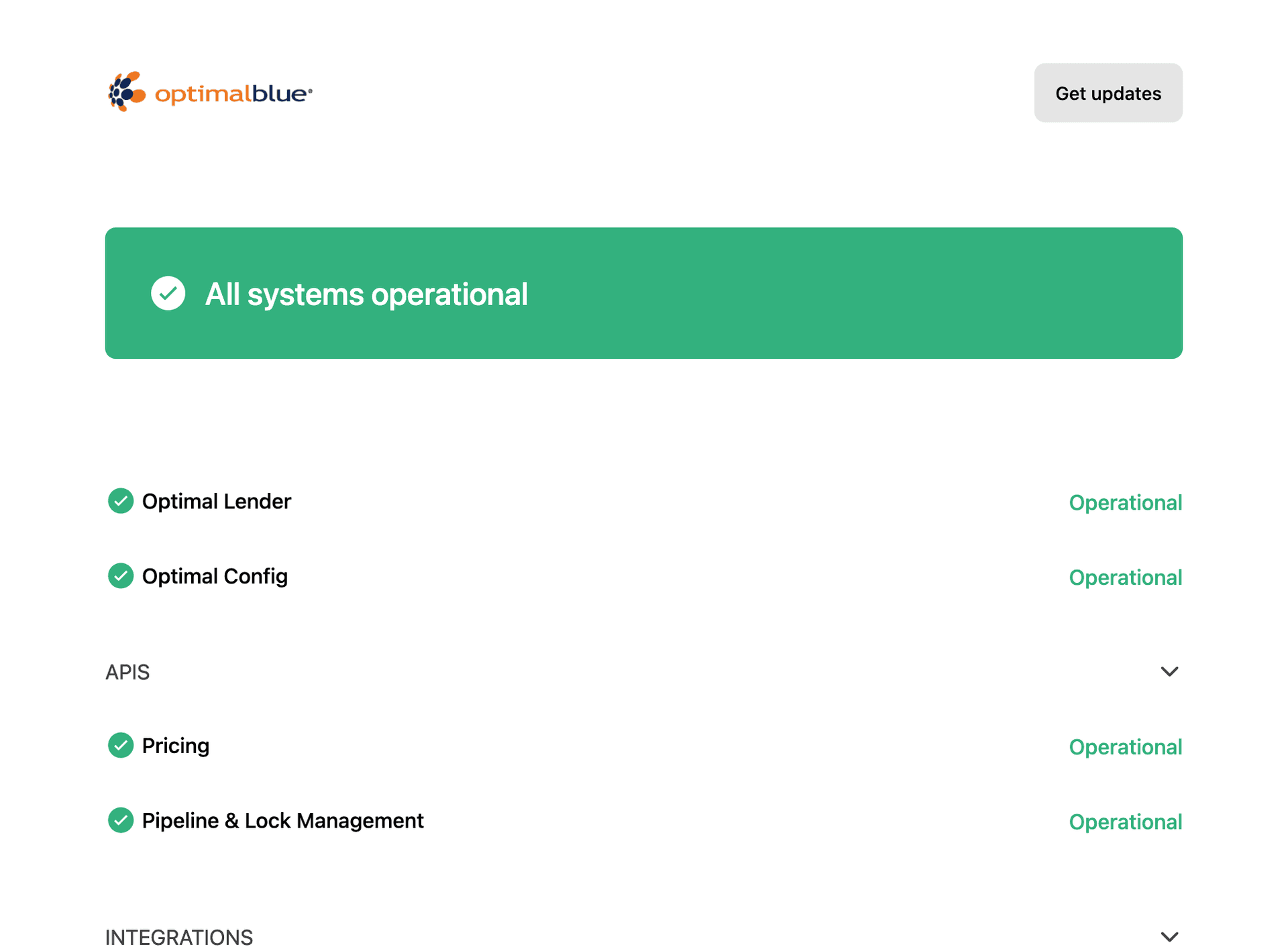
Task: Select the Optimal Lender component name
Action: (x=217, y=502)
